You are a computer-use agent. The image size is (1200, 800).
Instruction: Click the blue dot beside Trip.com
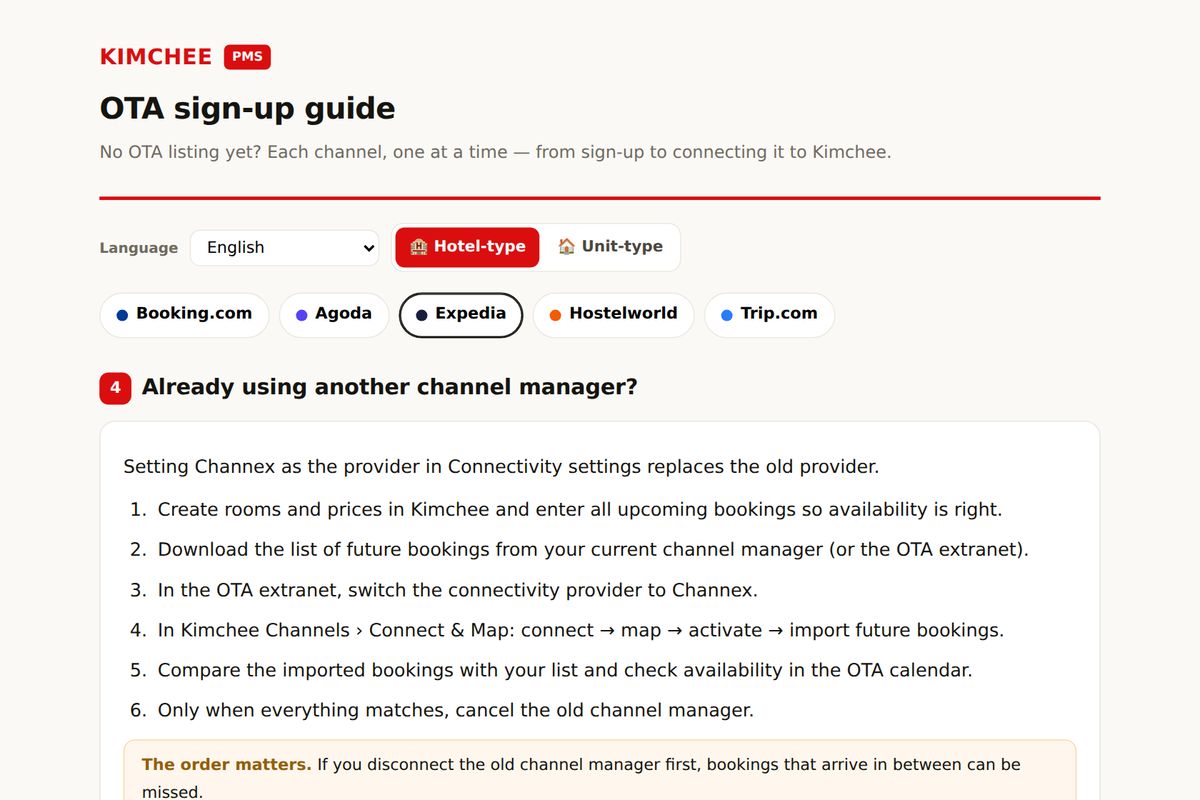pyautogui.click(x=727, y=315)
